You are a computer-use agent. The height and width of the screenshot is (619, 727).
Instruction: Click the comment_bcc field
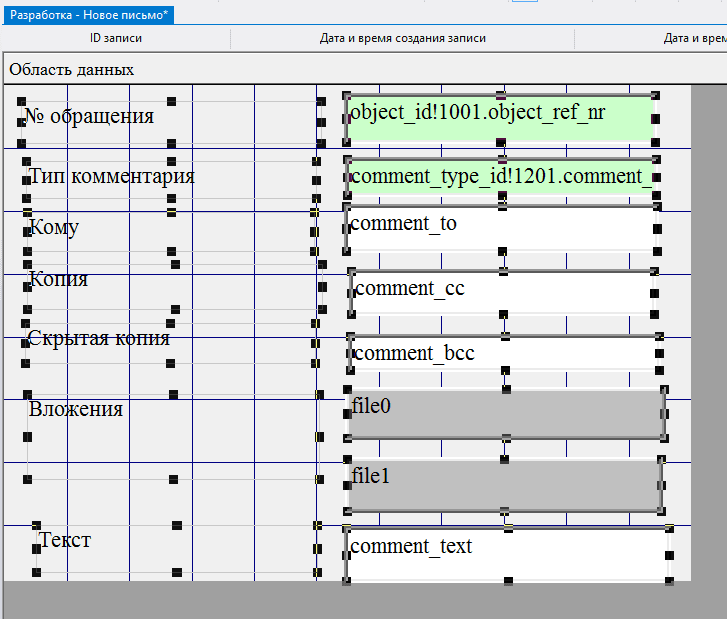[503, 354]
